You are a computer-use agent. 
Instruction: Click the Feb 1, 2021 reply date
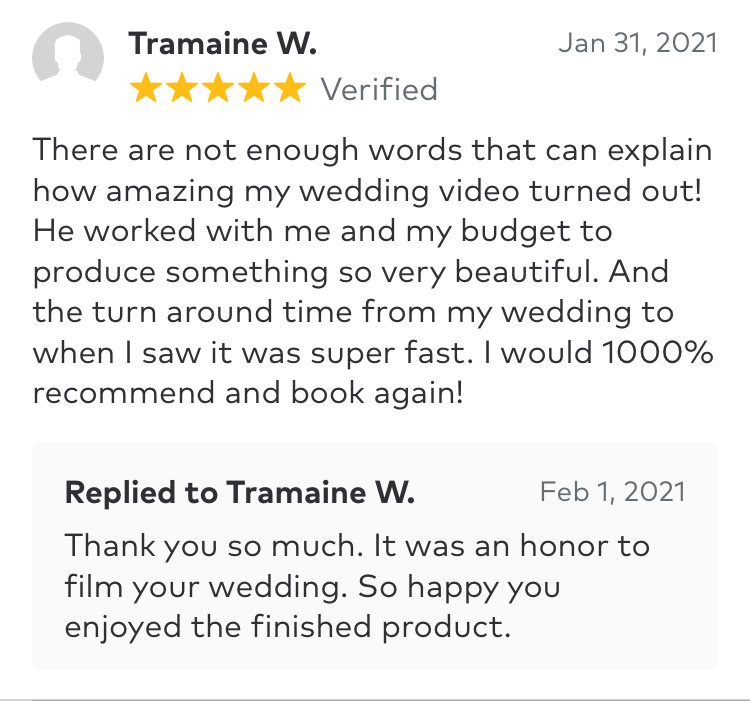pyautogui.click(x=612, y=492)
